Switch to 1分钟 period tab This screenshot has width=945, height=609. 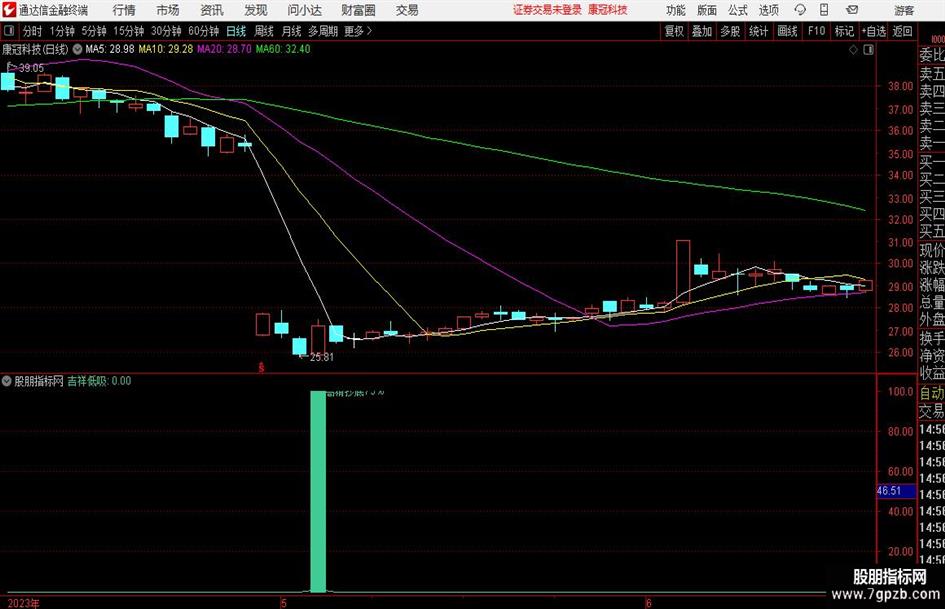(62, 31)
